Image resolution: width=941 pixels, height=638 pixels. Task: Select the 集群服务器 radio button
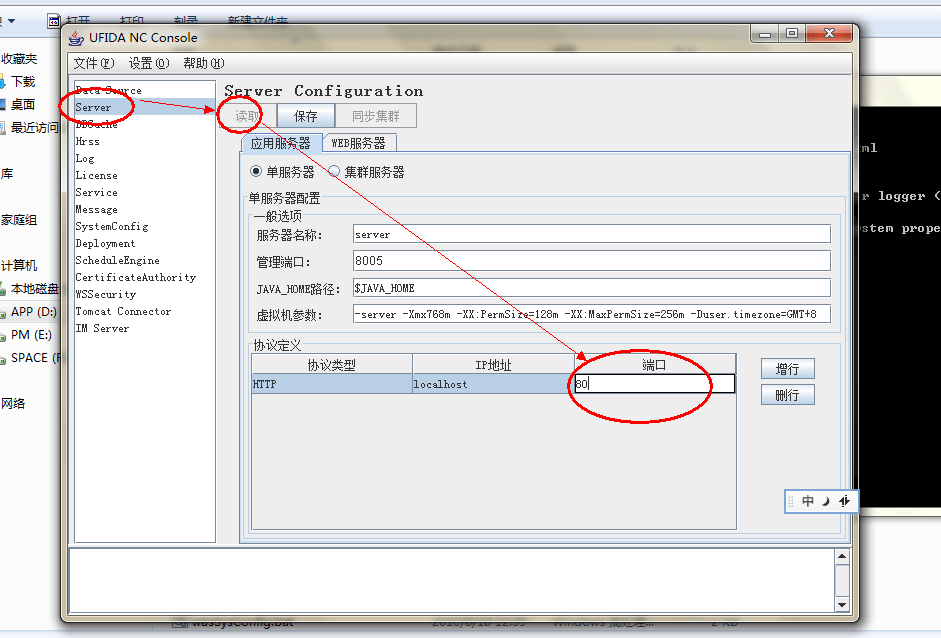point(334,172)
